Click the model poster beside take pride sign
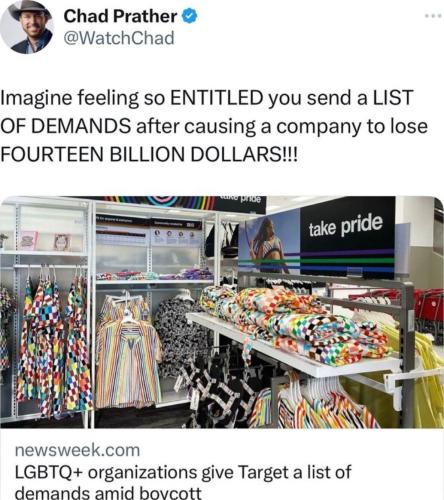The width and height of the screenshot is (444, 500). pyautogui.click(x=270, y=243)
